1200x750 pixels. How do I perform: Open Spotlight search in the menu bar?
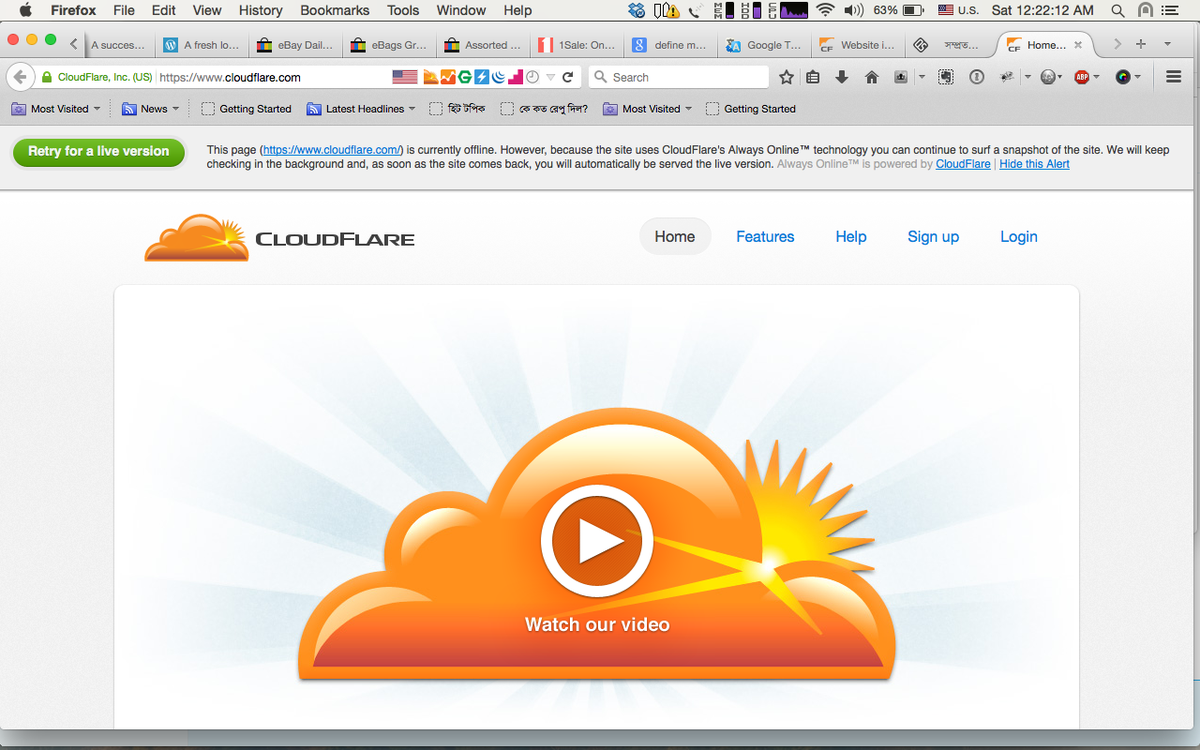point(1118,10)
